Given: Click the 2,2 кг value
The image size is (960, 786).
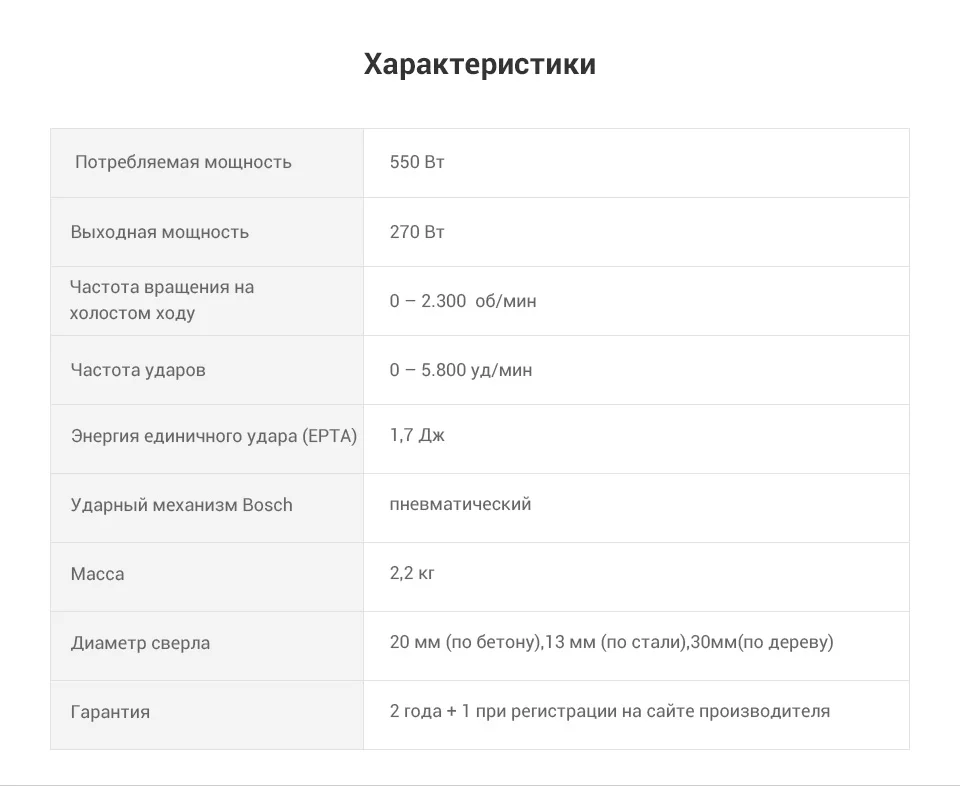Looking at the screenshot, I should pos(412,574).
